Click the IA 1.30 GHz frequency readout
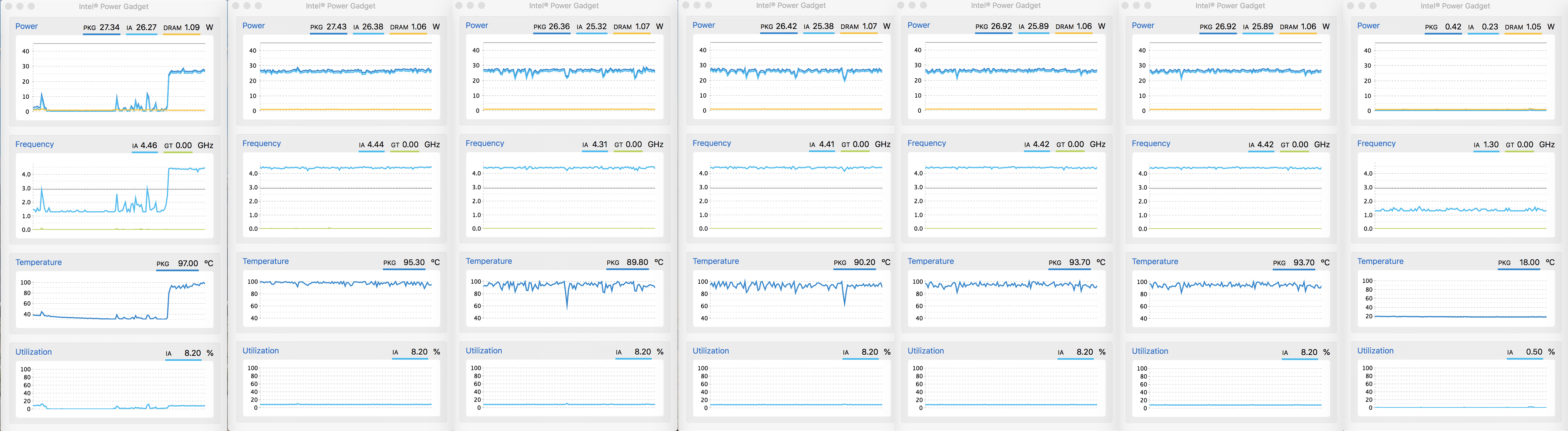The image size is (1568, 431). click(1486, 145)
